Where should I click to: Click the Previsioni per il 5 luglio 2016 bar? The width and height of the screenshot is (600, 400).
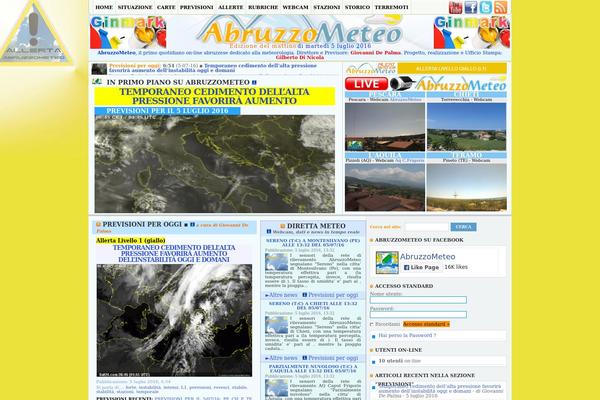[167, 111]
